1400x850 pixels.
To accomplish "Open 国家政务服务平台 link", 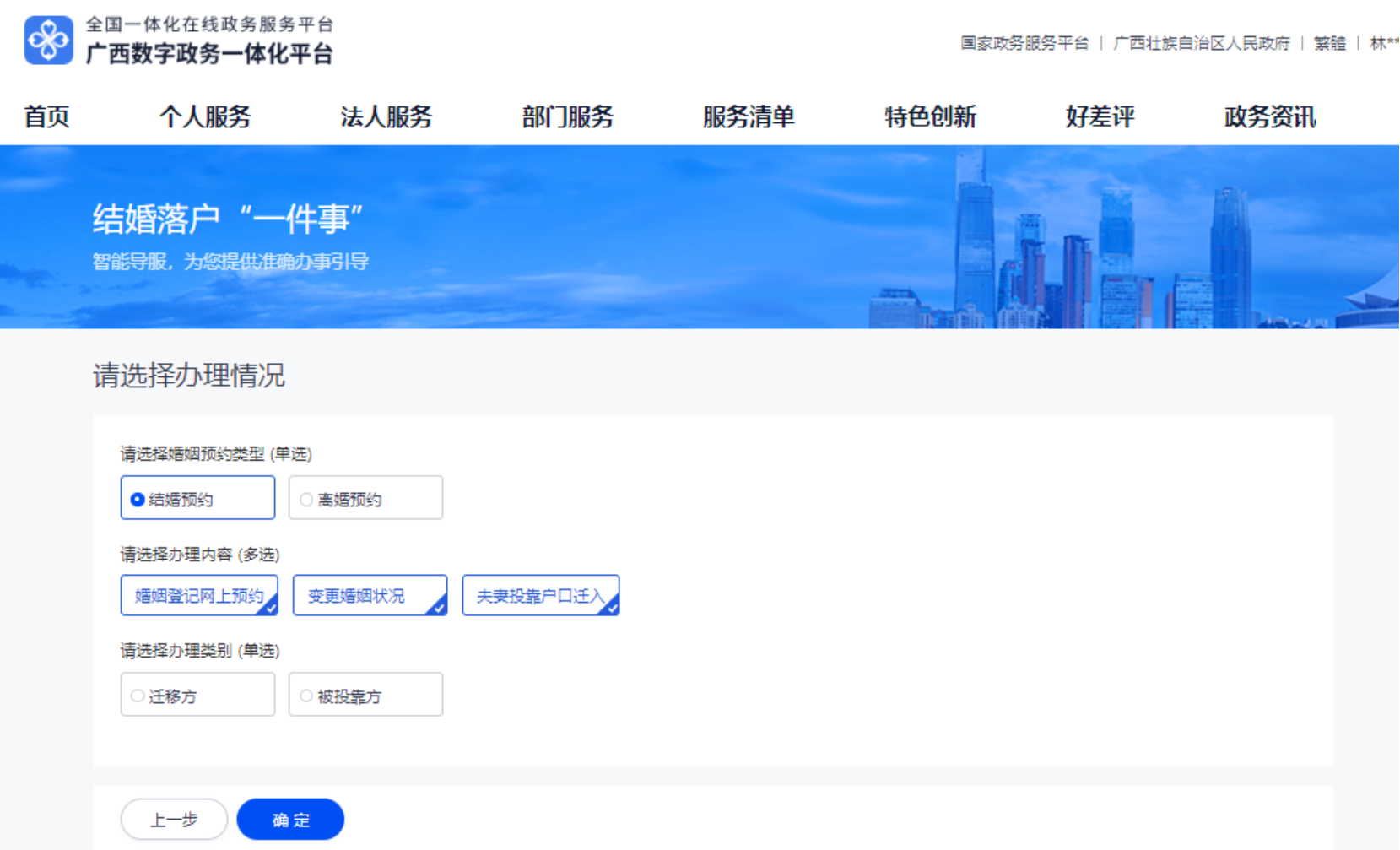I will tap(1024, 43).
